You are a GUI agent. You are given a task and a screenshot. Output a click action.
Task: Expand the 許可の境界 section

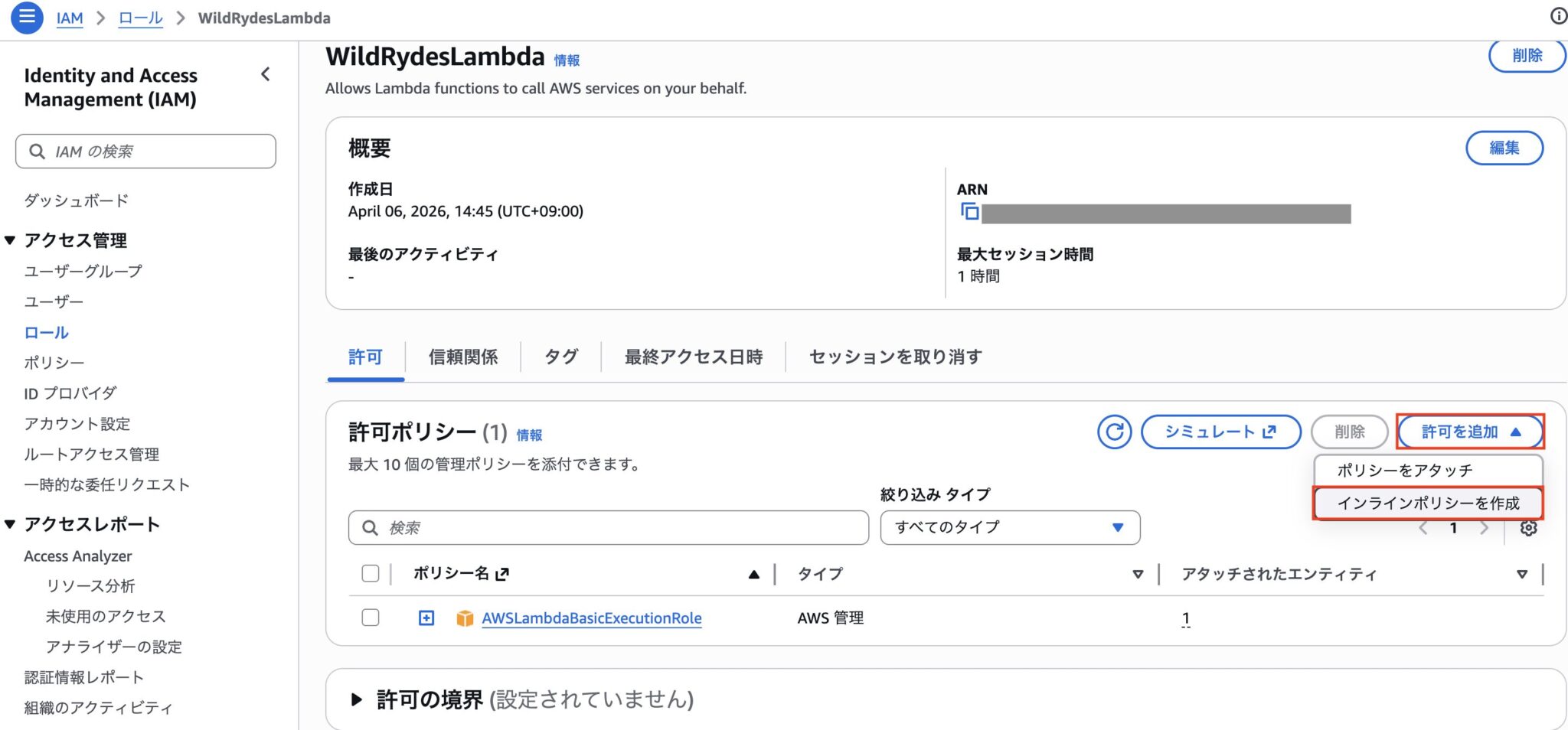point(357,699)
